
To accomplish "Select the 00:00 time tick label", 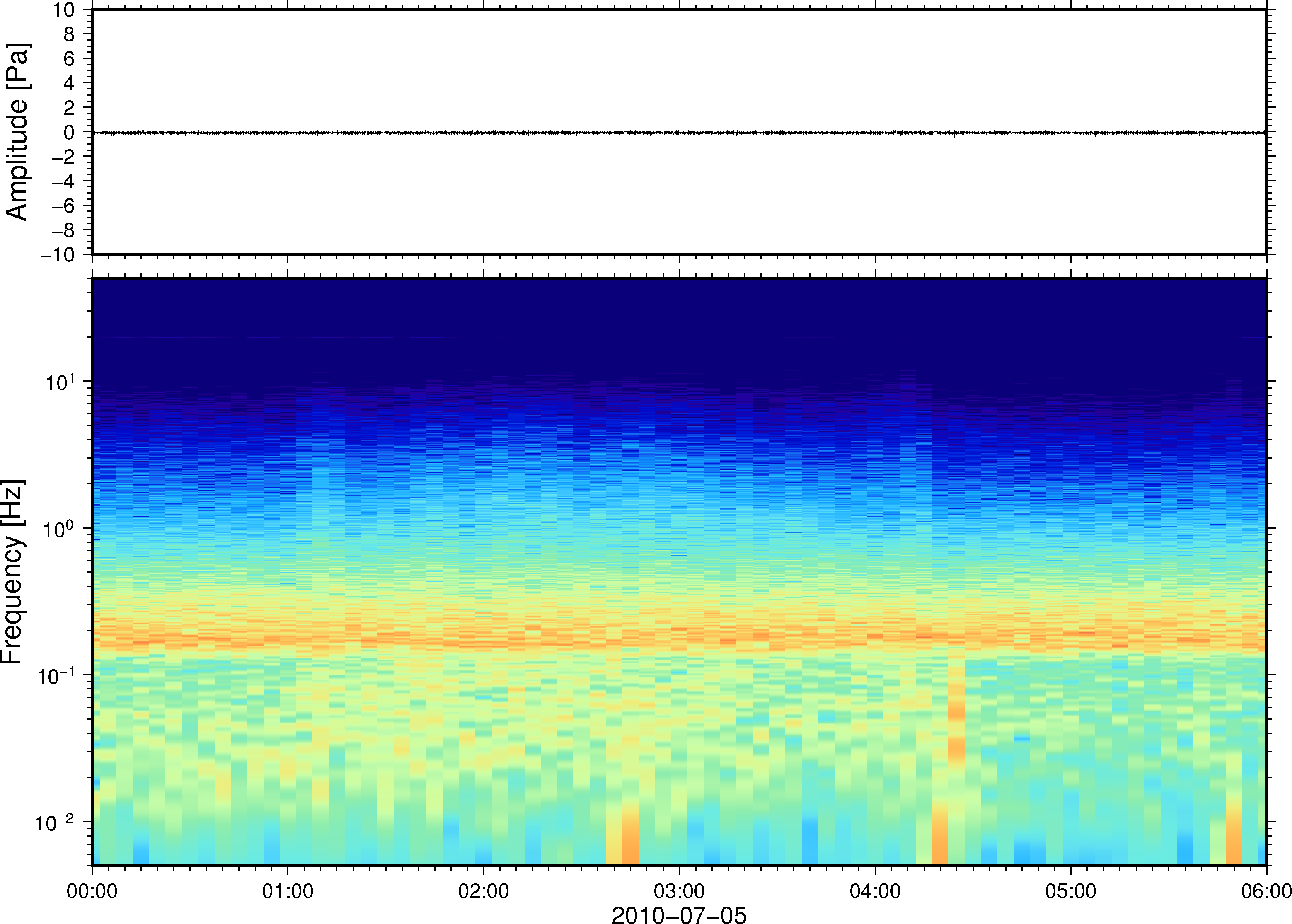I will coord(92,891).
